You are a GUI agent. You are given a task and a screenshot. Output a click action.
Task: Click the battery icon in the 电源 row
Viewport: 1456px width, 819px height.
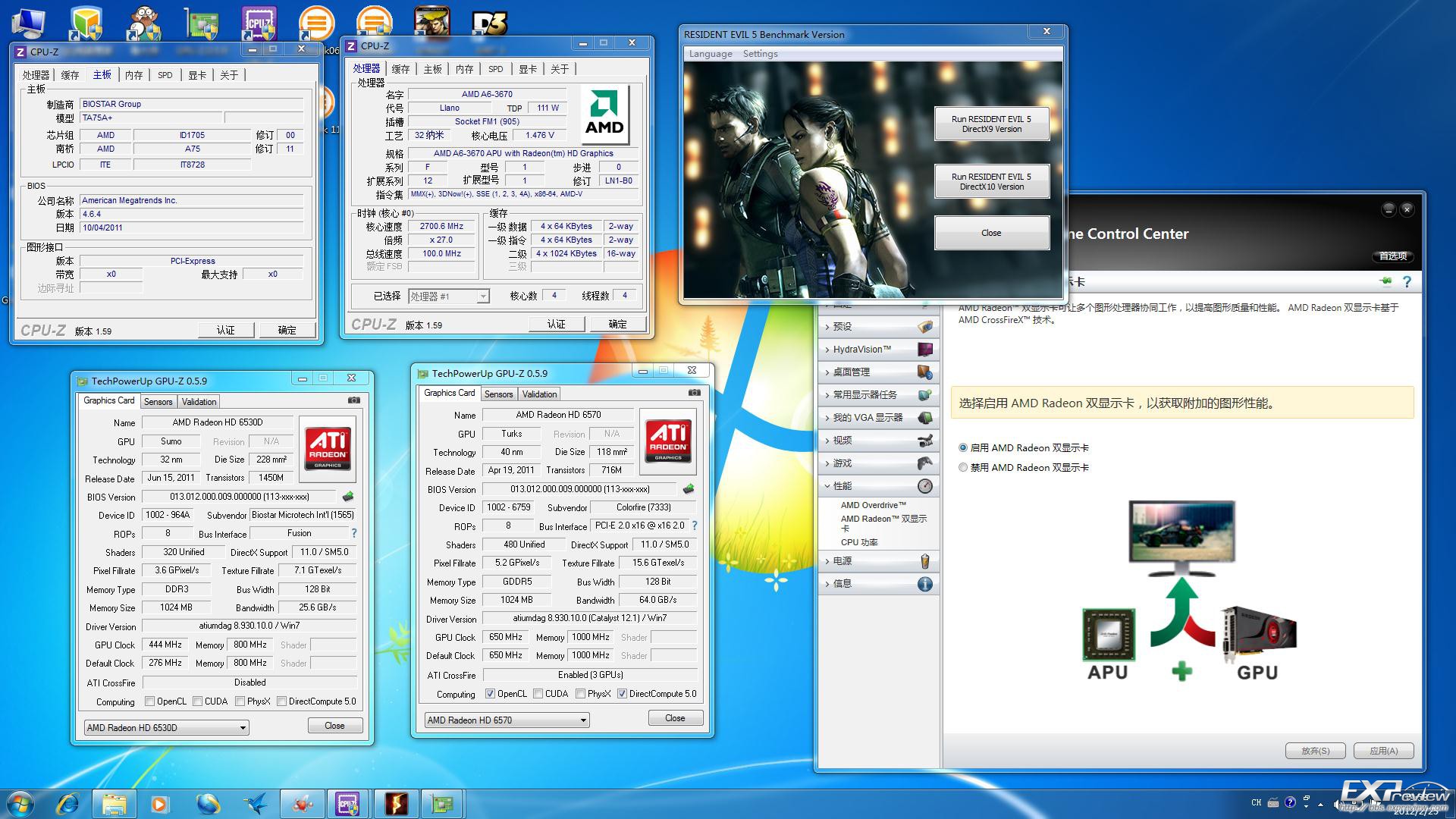[924, 561]
